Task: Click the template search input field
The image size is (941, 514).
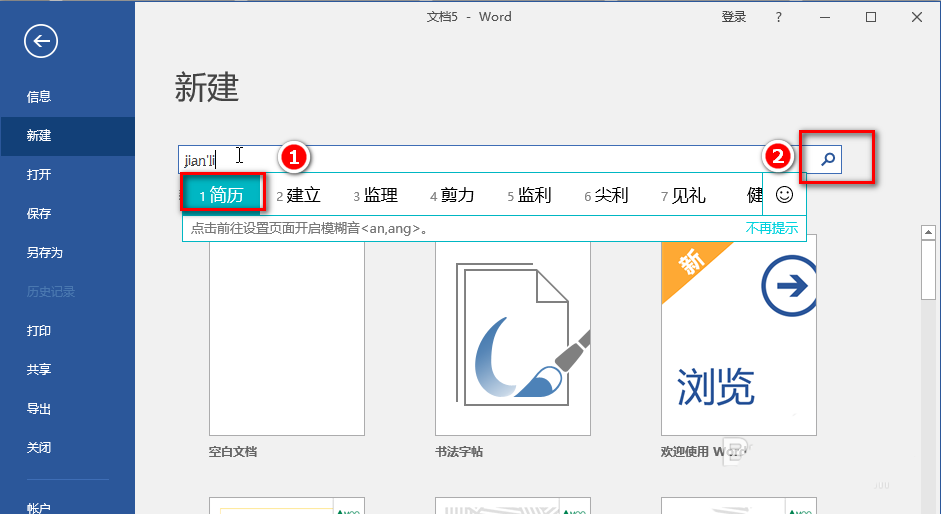Action: (496, 159)
